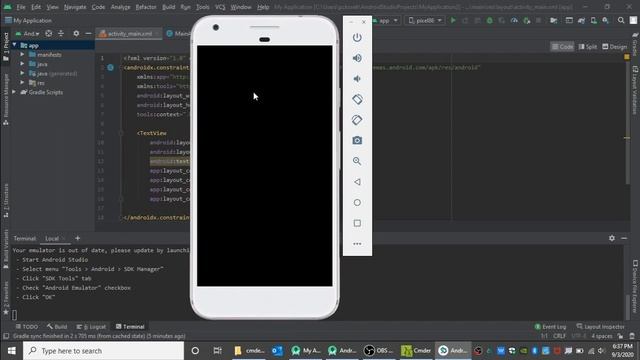Open the app run configuration dropdown
This screenshot has width=640, height=360.
[385, 20]
